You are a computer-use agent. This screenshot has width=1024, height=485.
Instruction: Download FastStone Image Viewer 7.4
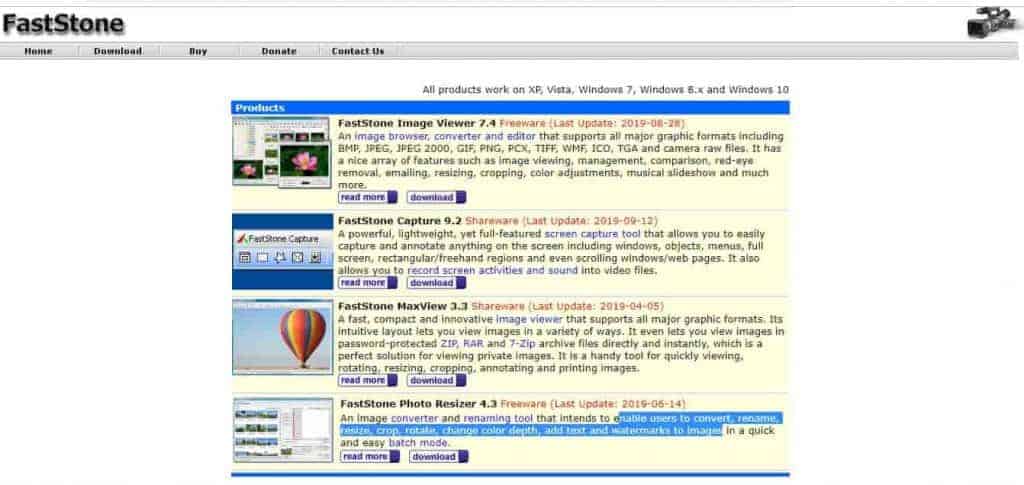436,197
